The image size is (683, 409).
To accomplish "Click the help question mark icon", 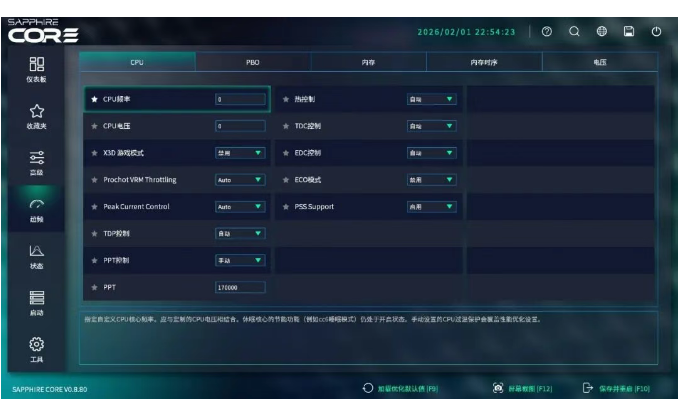I will (547, 32).
